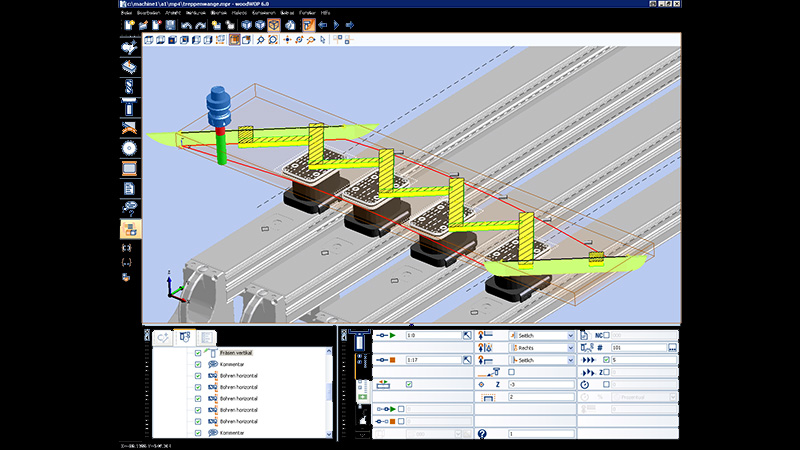This screenshot has height=450, width=800.
Task: Choose the first cube view icon above the viewport
Action: 148,40
